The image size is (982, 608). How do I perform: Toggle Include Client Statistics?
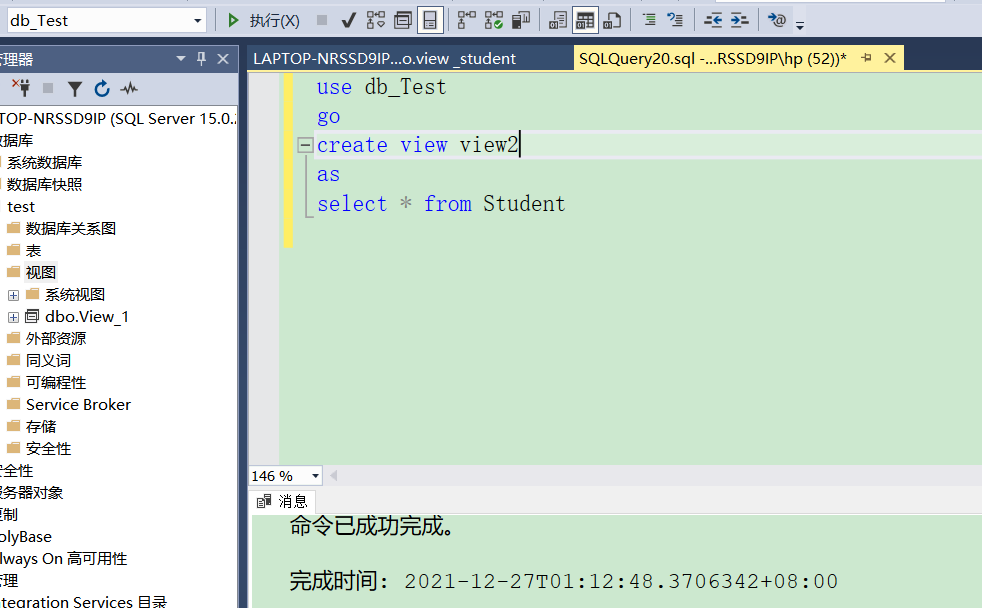click(521, 21)
